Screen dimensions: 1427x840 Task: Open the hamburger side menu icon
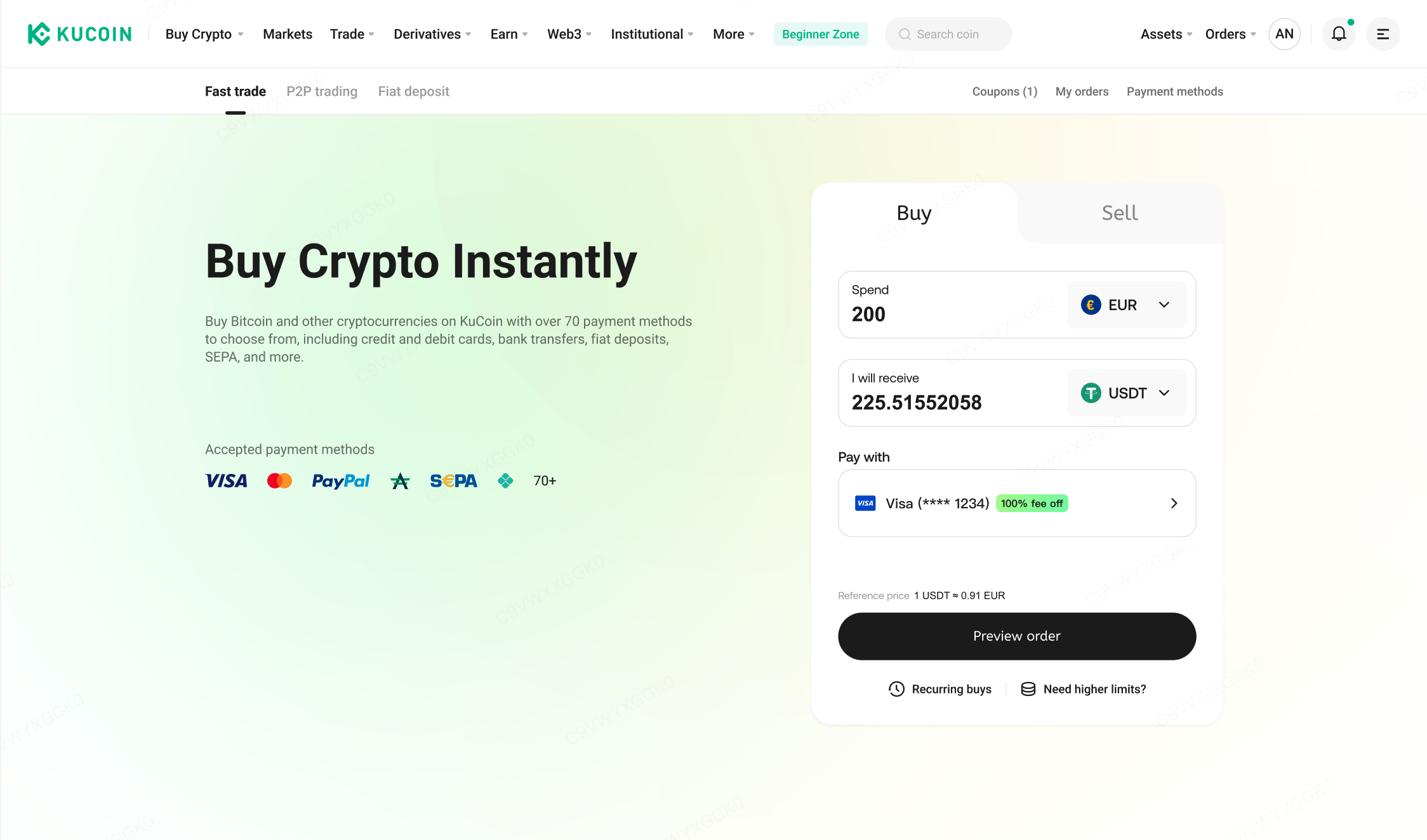1383,34
